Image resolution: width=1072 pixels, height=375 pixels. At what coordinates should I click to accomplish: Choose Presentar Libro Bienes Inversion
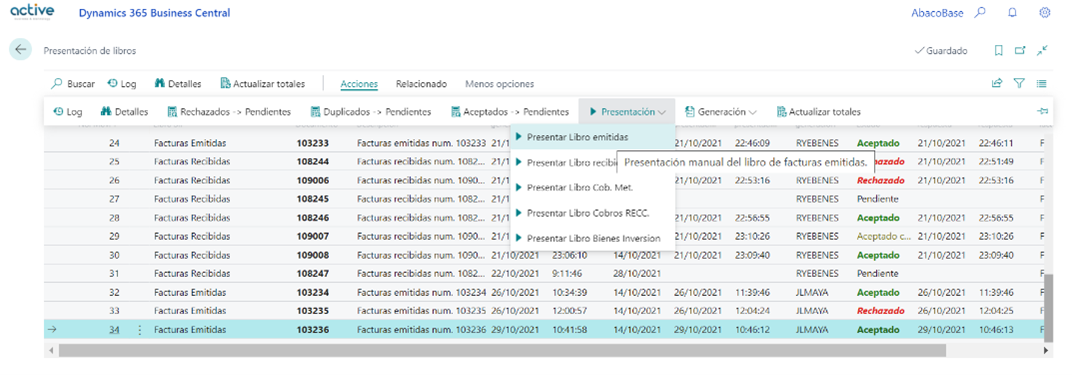(593, 238)
